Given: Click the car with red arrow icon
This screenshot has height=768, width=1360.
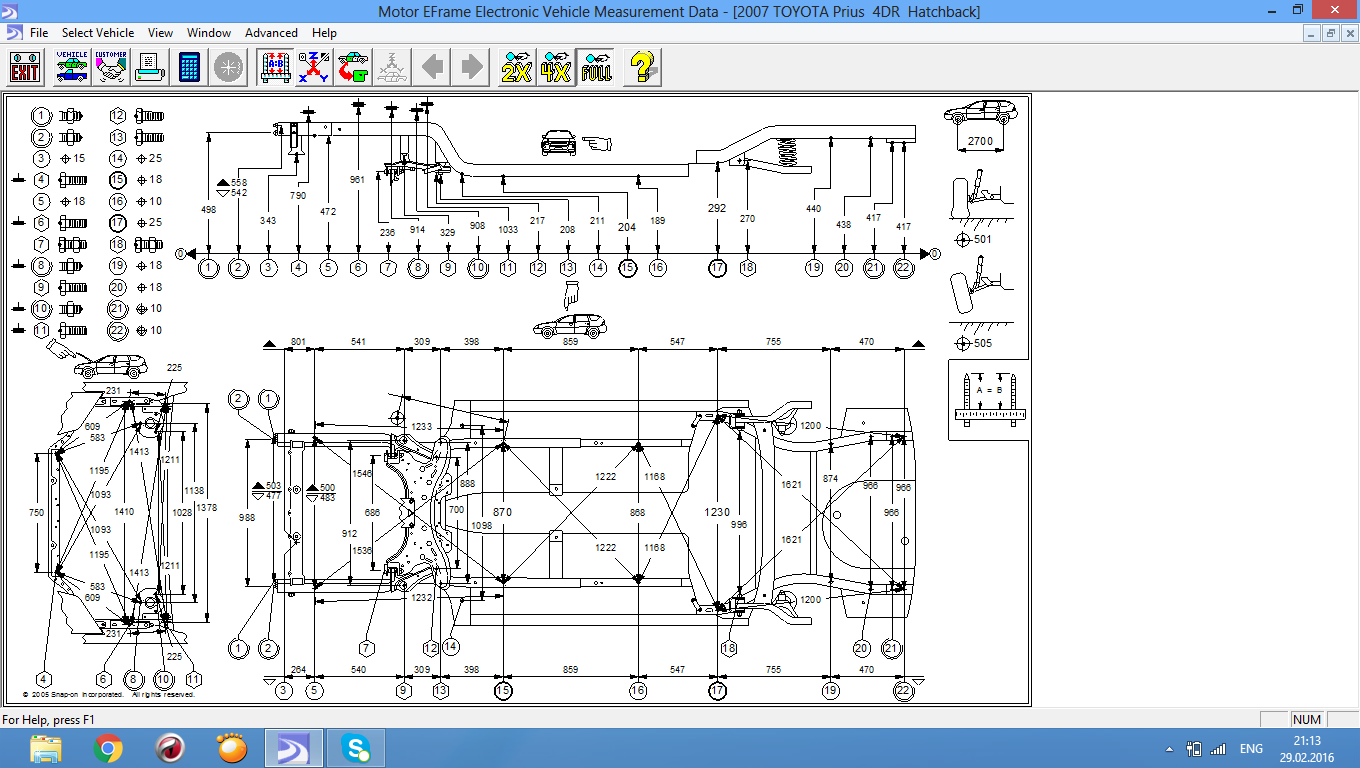Looking at the screenshot, I should 352,68.
